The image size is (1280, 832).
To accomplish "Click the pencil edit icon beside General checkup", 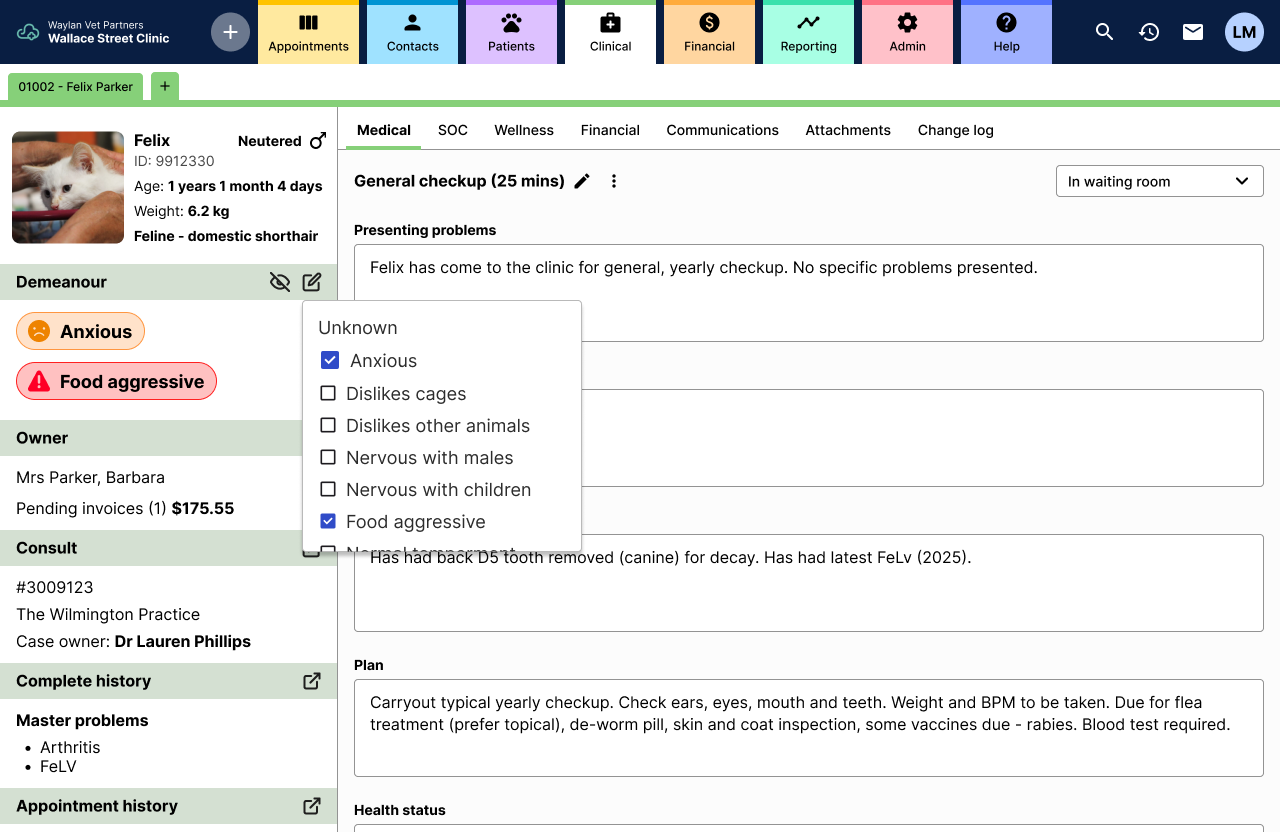I will tap(582, 181).
